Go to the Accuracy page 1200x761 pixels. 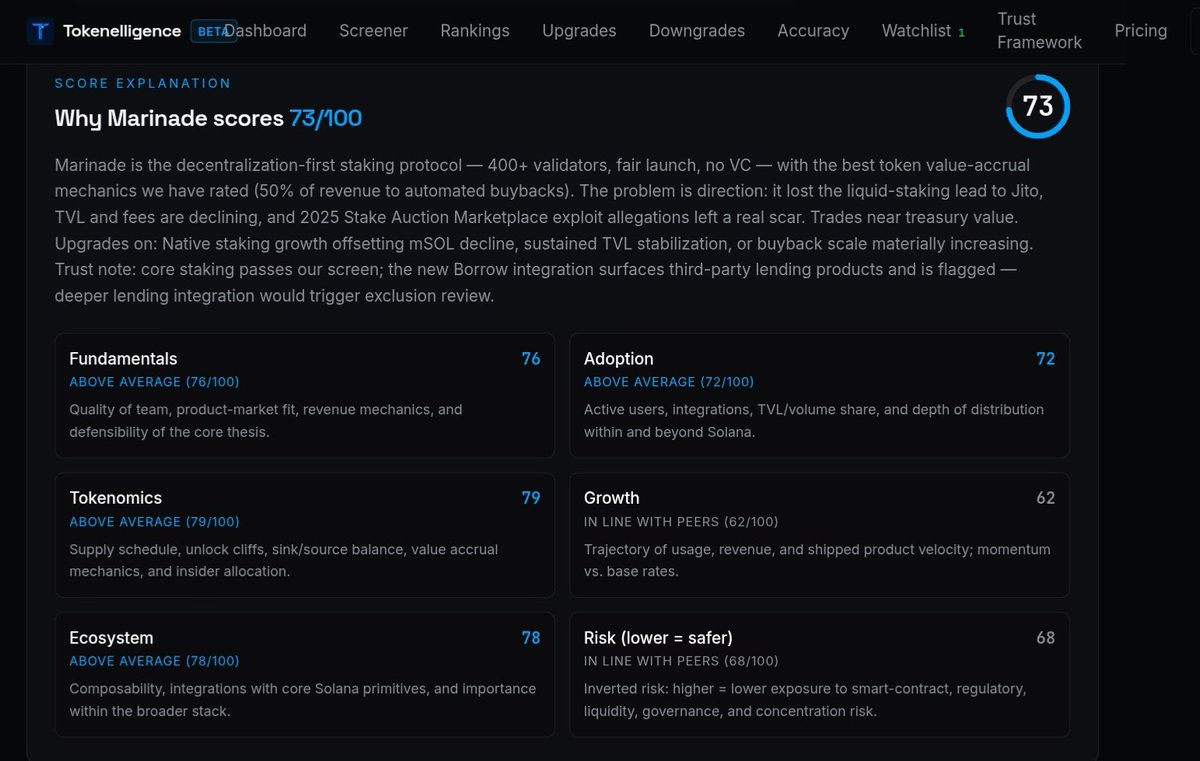[813, 31]
